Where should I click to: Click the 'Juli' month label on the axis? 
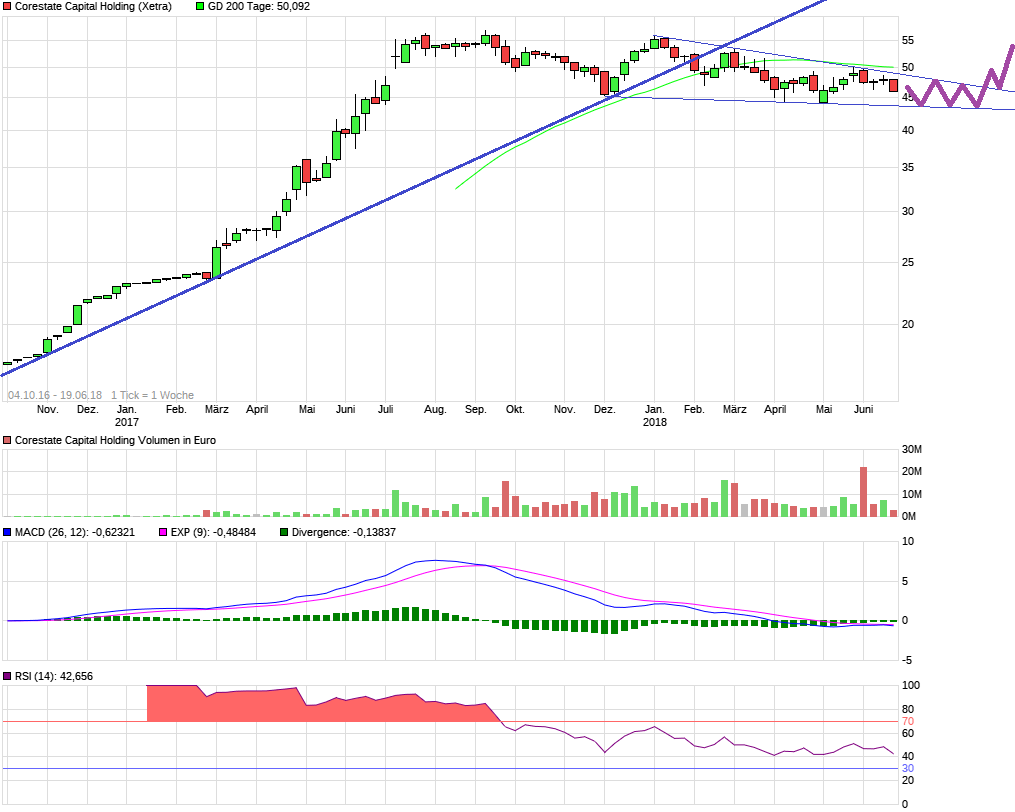(x=385, y=409)
